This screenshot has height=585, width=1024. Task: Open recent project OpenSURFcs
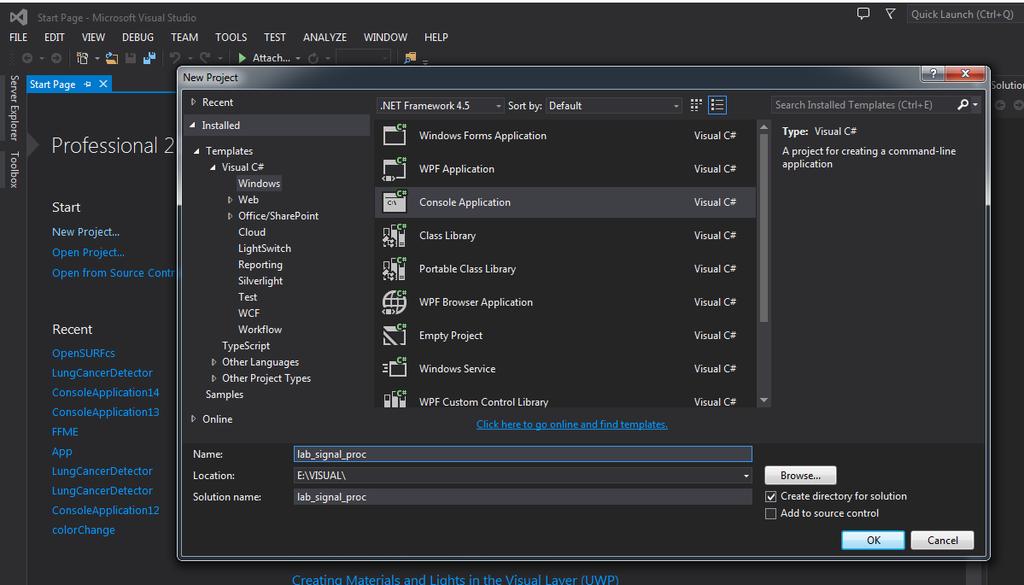[84, 353]
